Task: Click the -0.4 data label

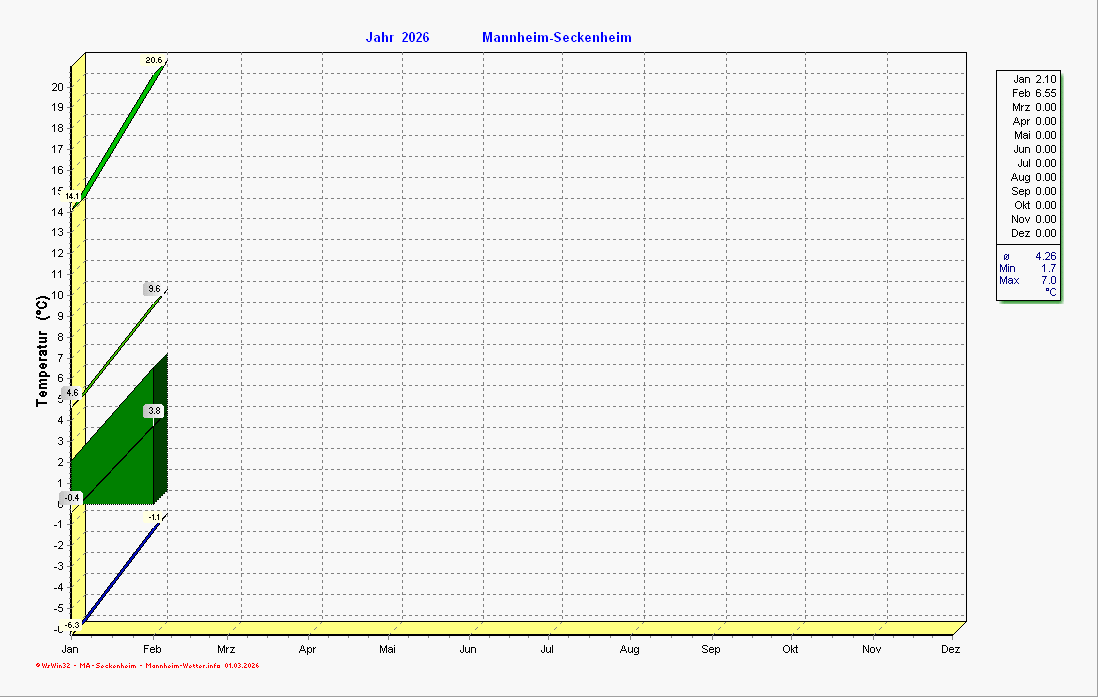Action: (71, 497)
